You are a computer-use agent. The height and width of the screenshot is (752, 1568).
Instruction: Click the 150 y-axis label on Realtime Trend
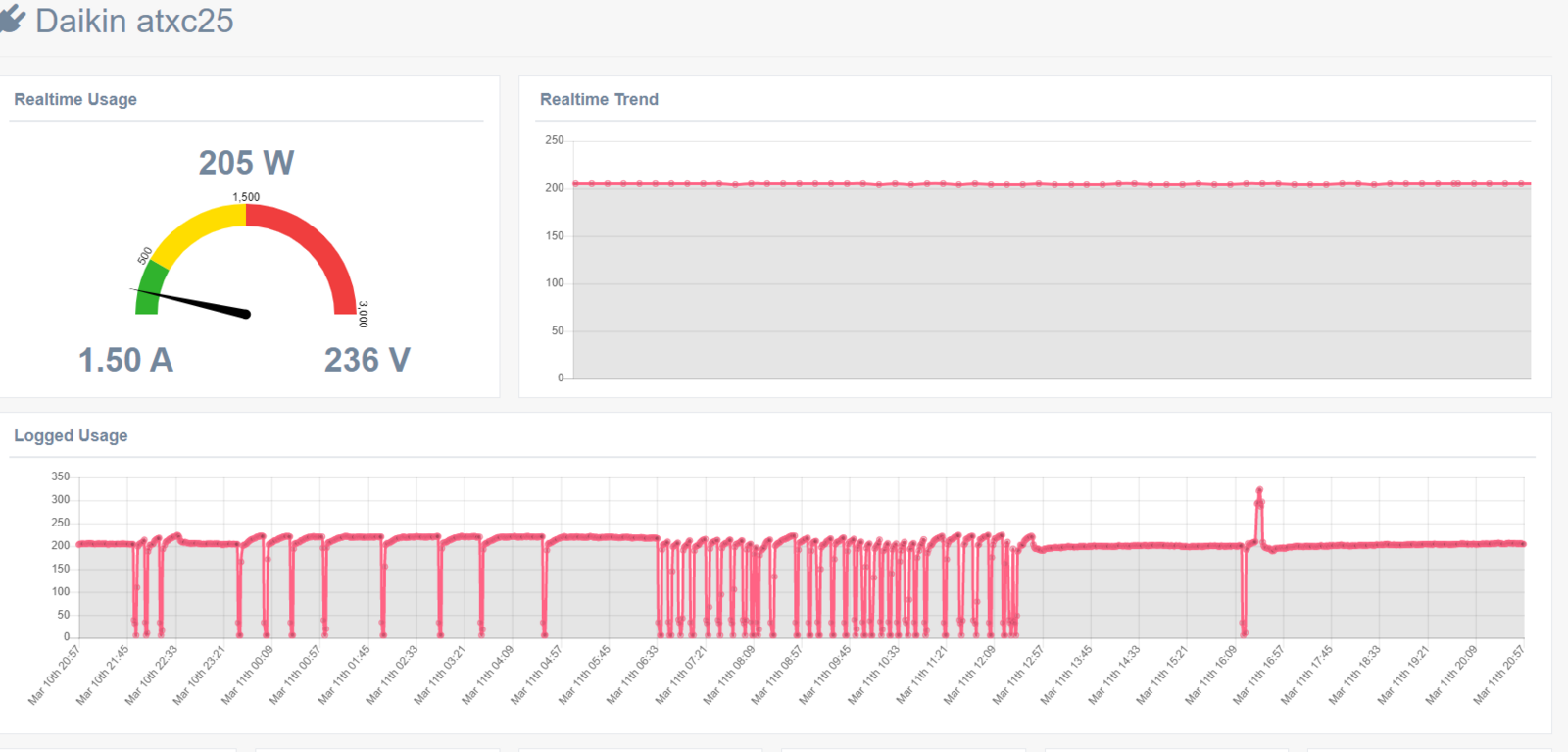pos(555,235)
